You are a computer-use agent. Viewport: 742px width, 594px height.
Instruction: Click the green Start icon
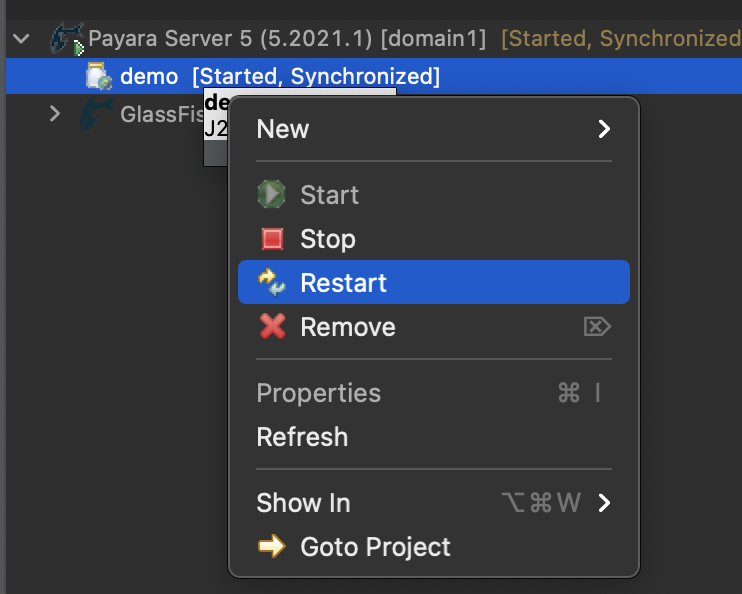(x=272, y=195)
